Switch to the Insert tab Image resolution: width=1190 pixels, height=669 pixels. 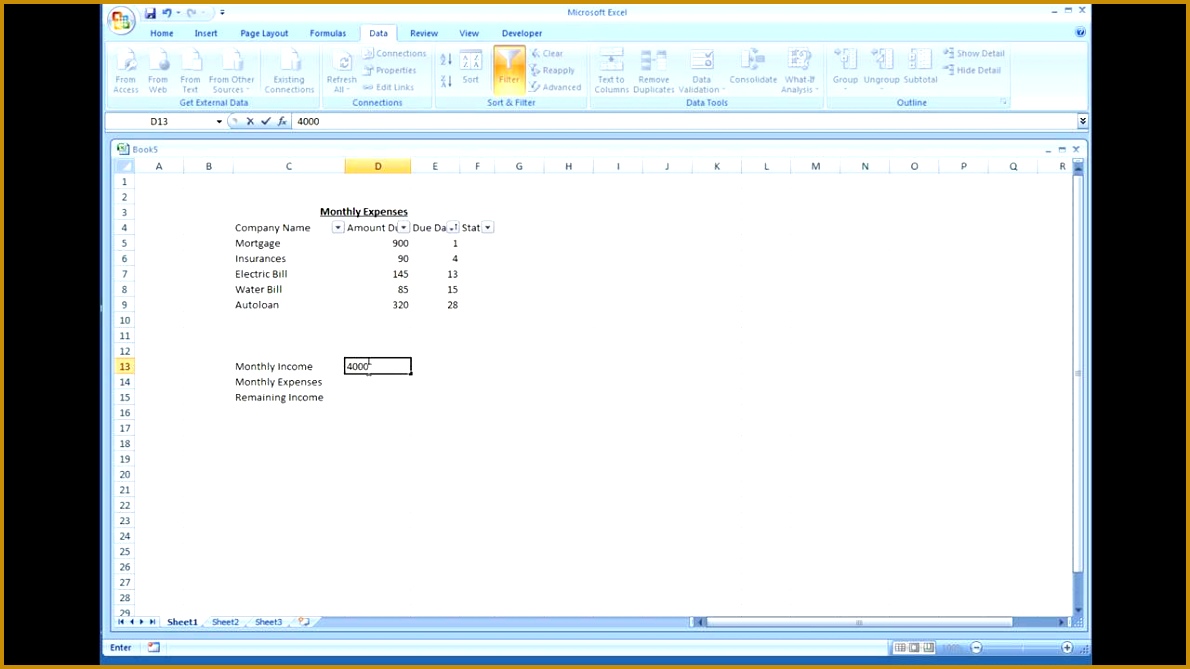click(206, 33)
